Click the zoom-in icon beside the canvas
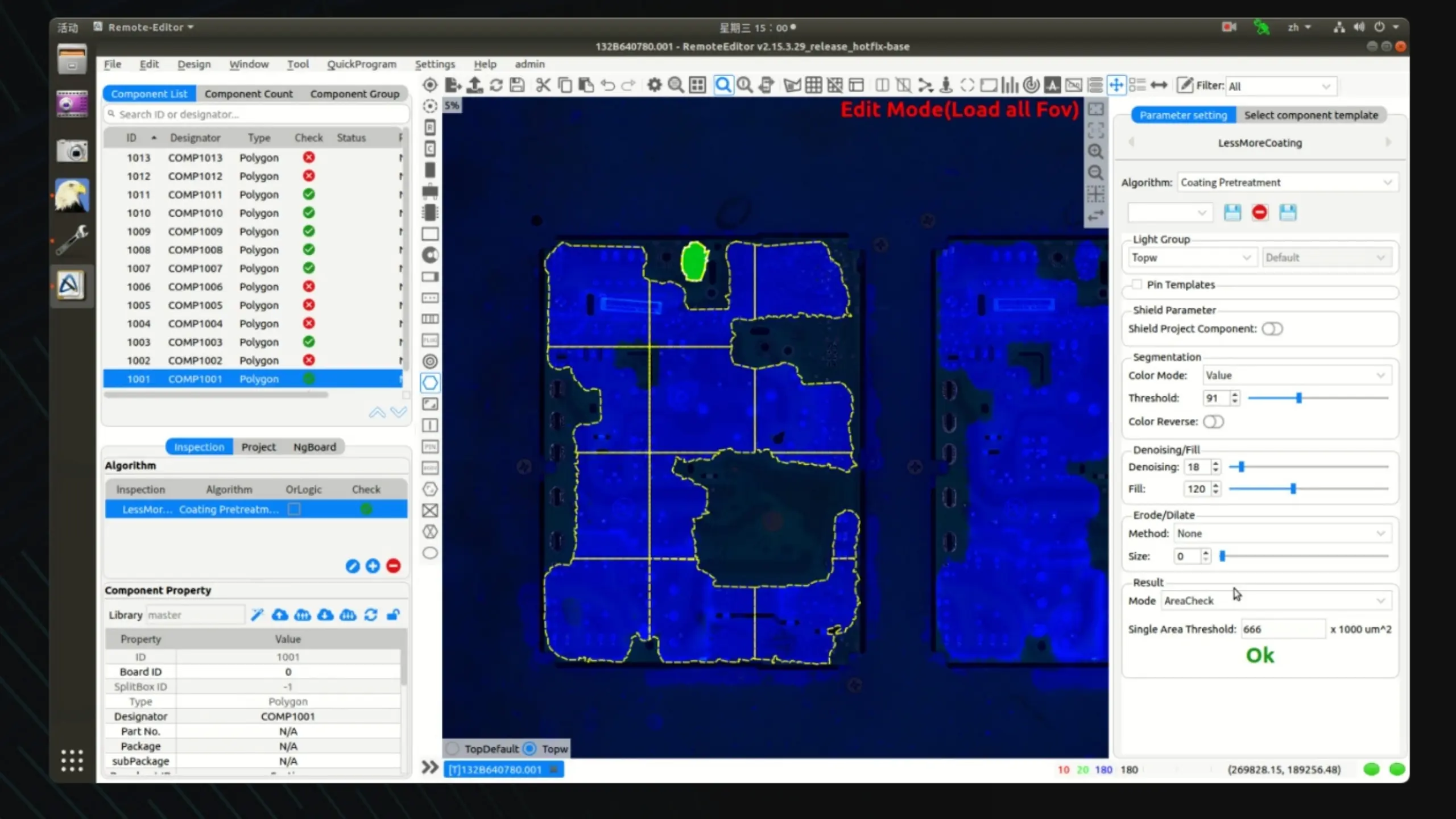The width and height of the screenshot is (1456, 819). pyautogui.click(x=1095, y=151)
